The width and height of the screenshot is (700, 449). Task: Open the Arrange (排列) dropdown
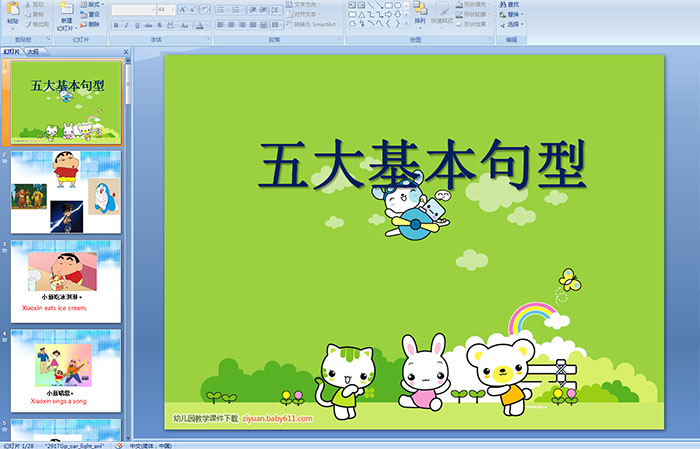click(x=420, y=13)
